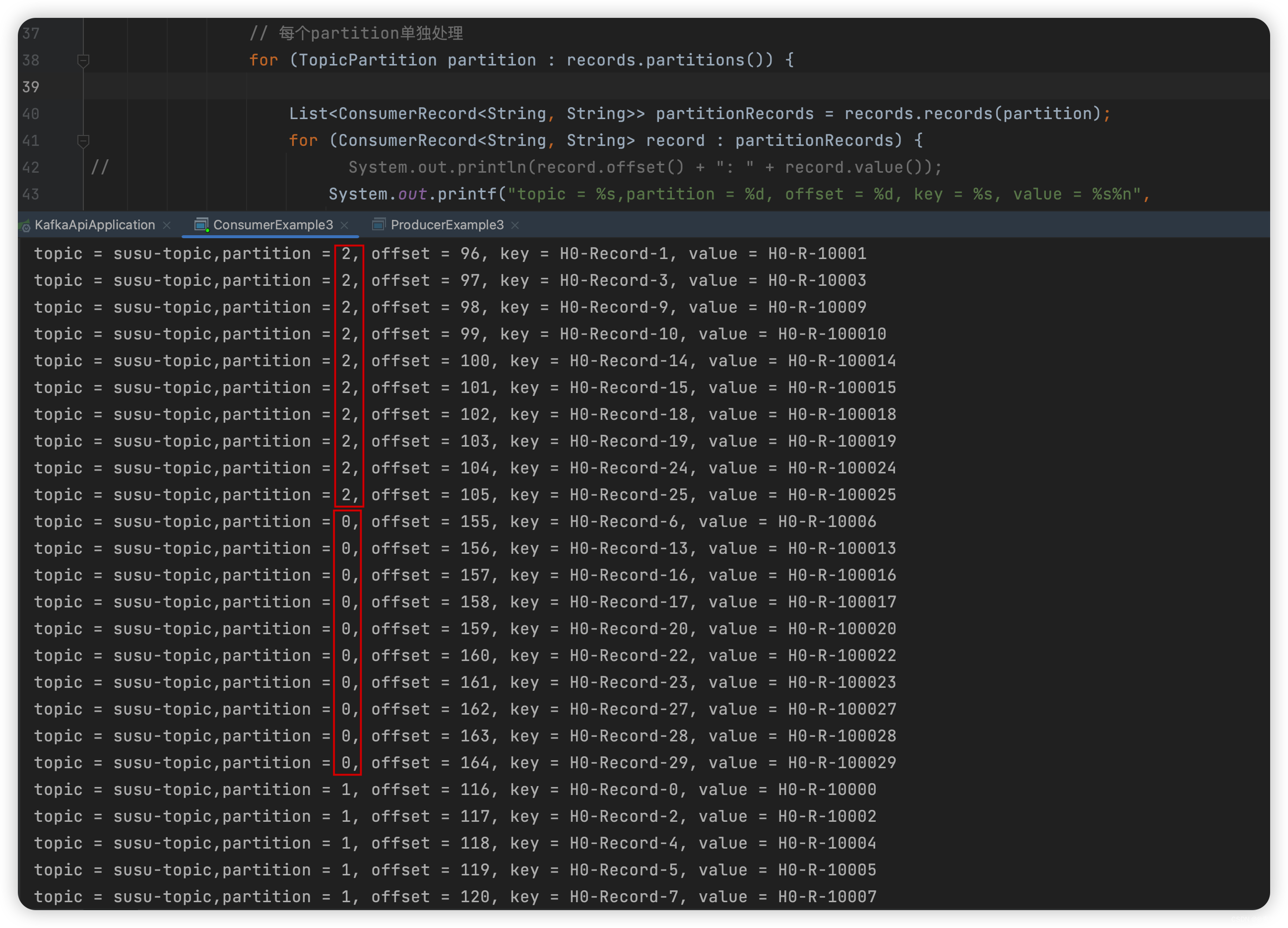The width and height of the screenshot is (1288, 928).
Task: Click console line with value H0-R-100017
Action: coord(465,601)
